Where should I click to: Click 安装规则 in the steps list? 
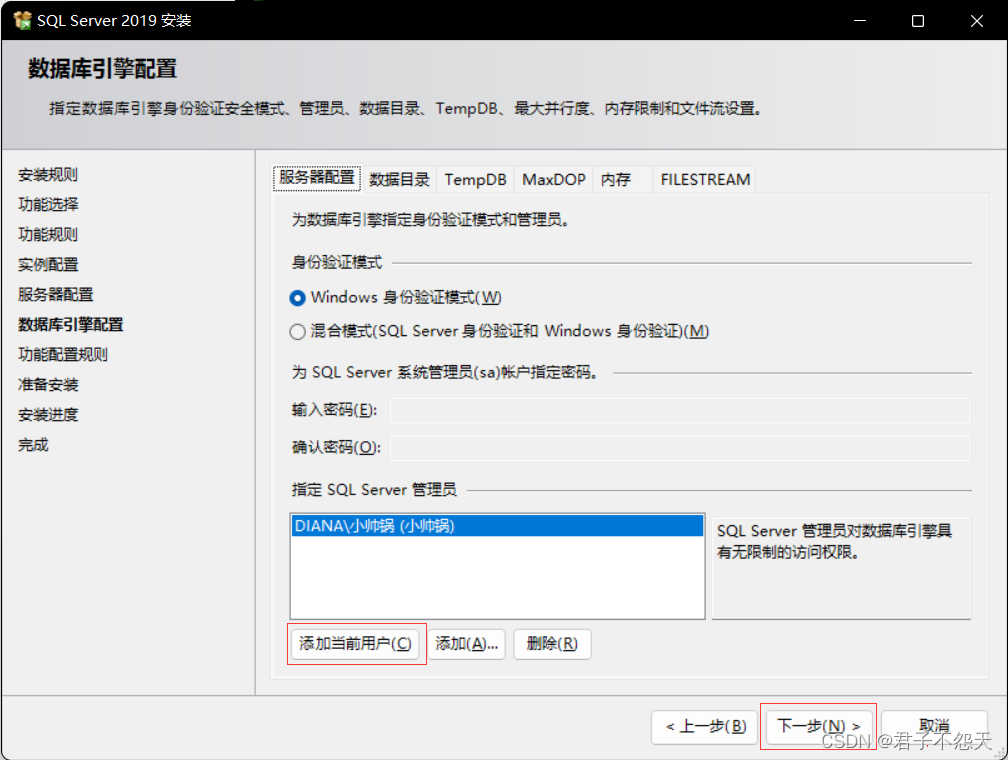48,174
